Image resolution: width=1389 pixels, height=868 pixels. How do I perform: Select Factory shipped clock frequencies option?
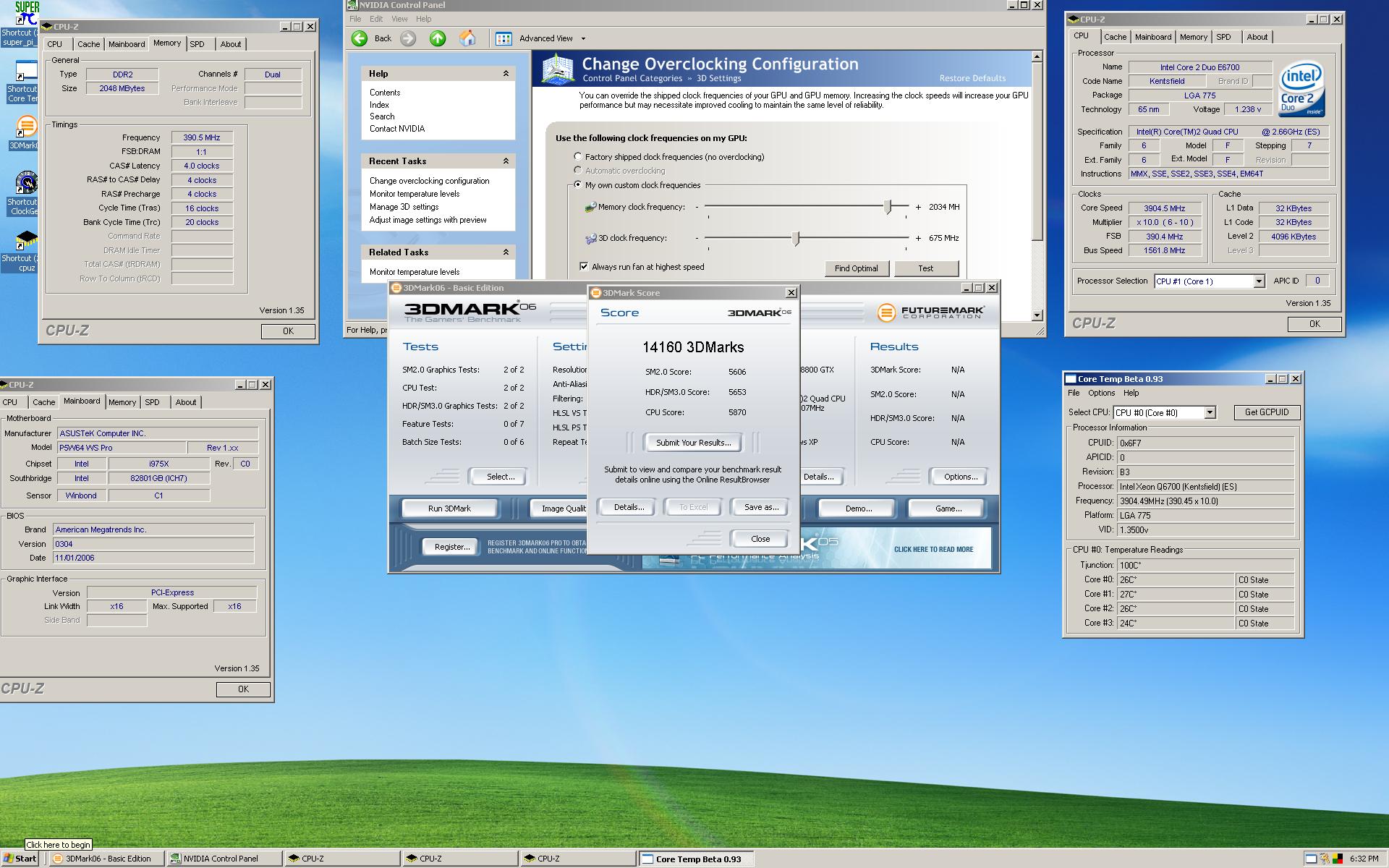click(x=577, y=156)
